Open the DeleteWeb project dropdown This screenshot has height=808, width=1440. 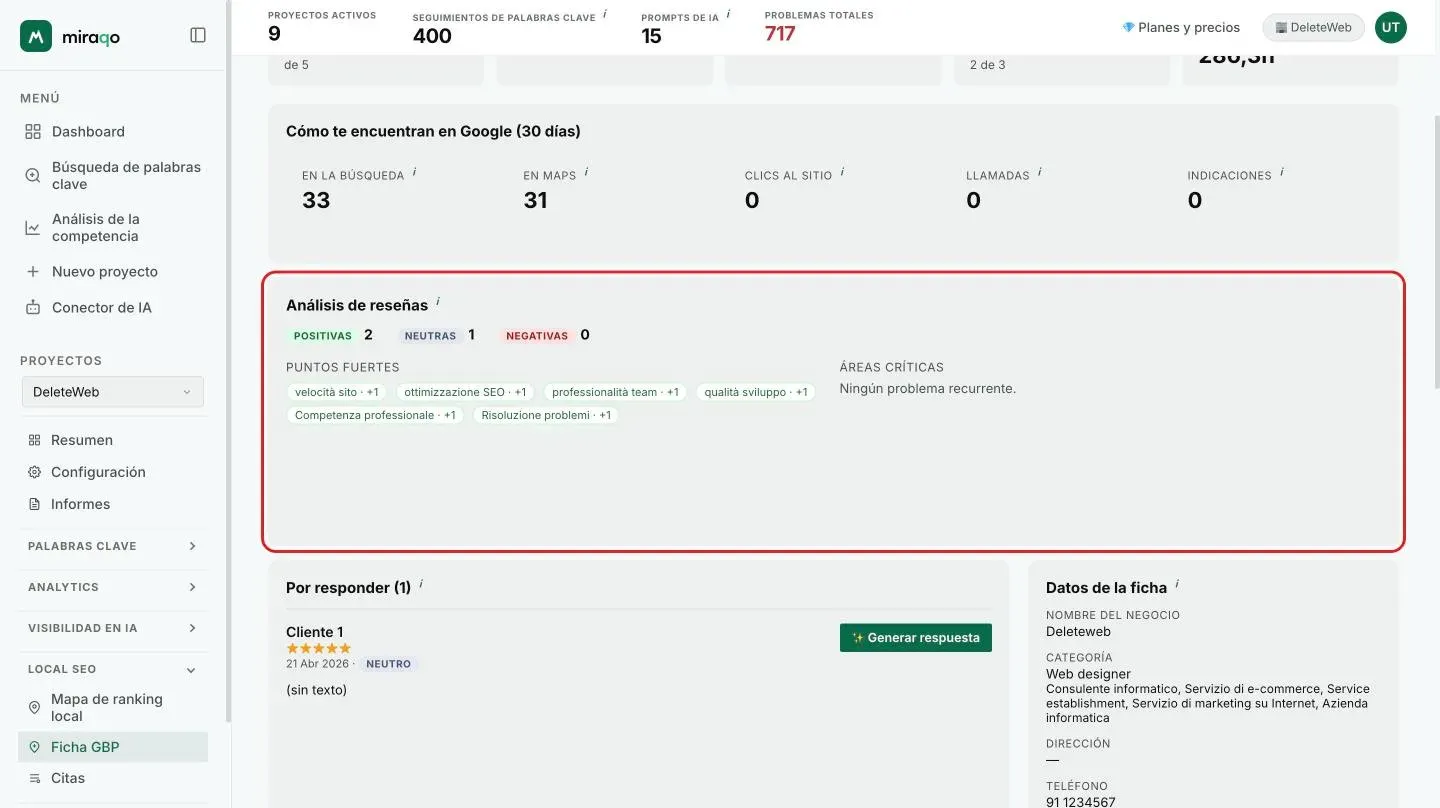pos(113,392)
